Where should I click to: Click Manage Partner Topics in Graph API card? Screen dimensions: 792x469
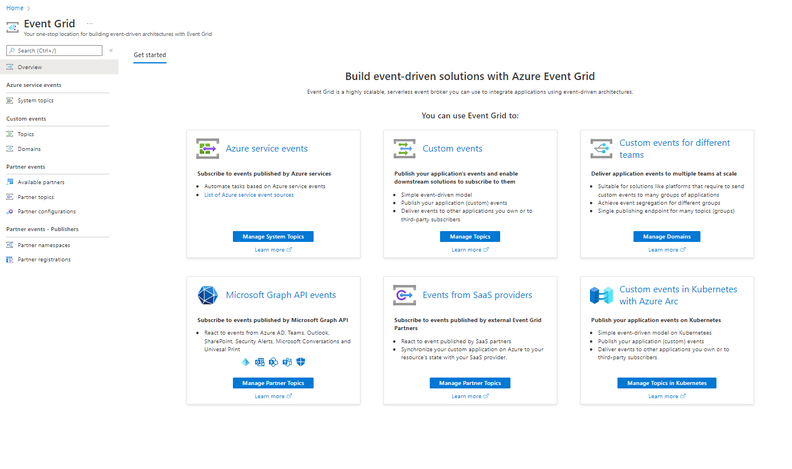(x=273, y=383)
